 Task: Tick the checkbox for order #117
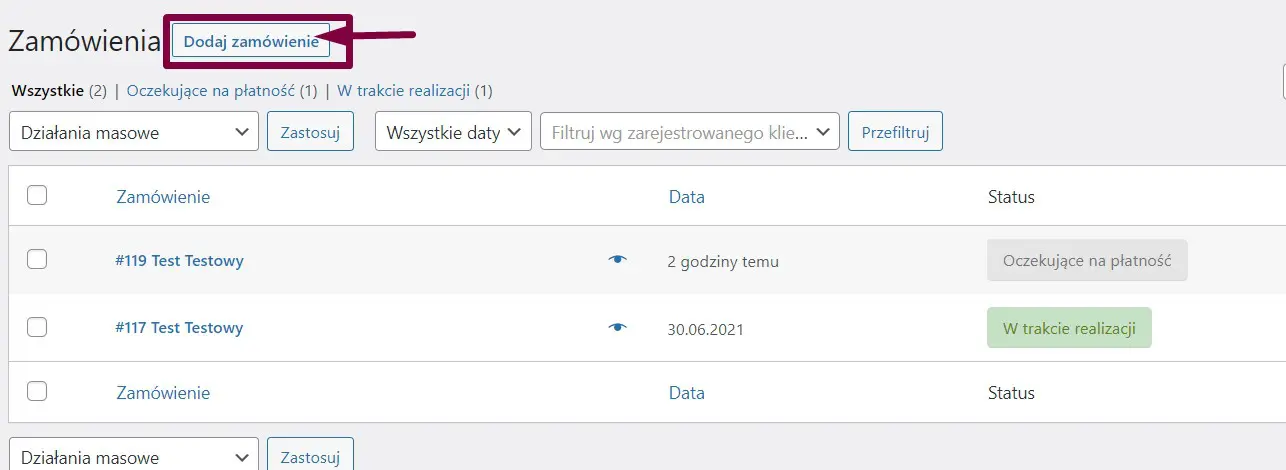click(x=37, y=326)
